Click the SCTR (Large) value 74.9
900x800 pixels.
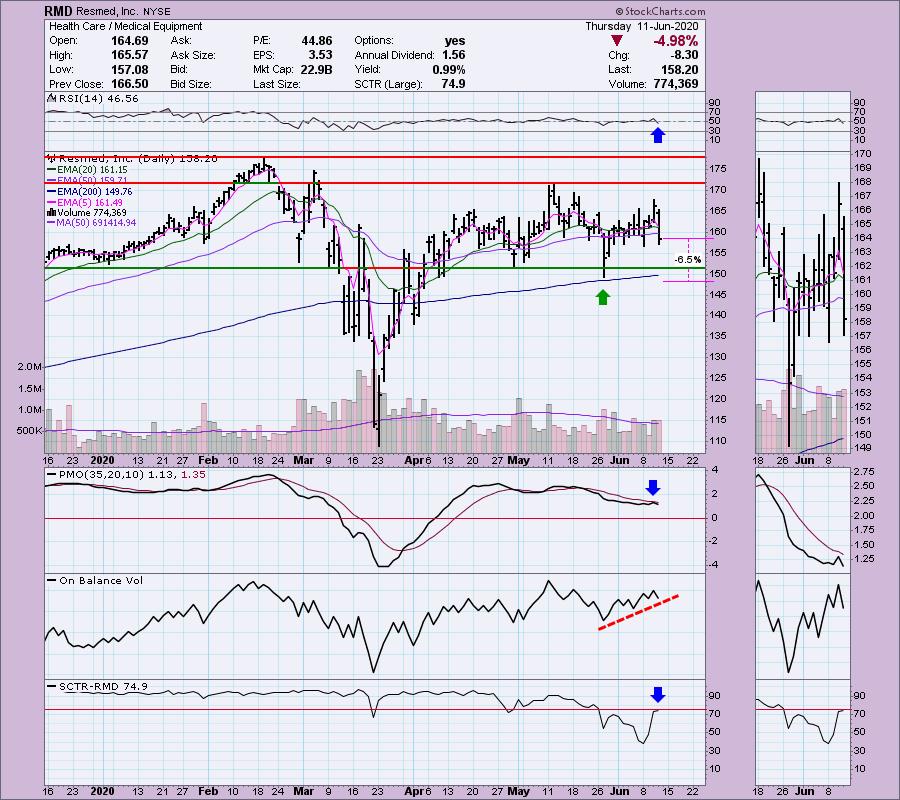453,84
